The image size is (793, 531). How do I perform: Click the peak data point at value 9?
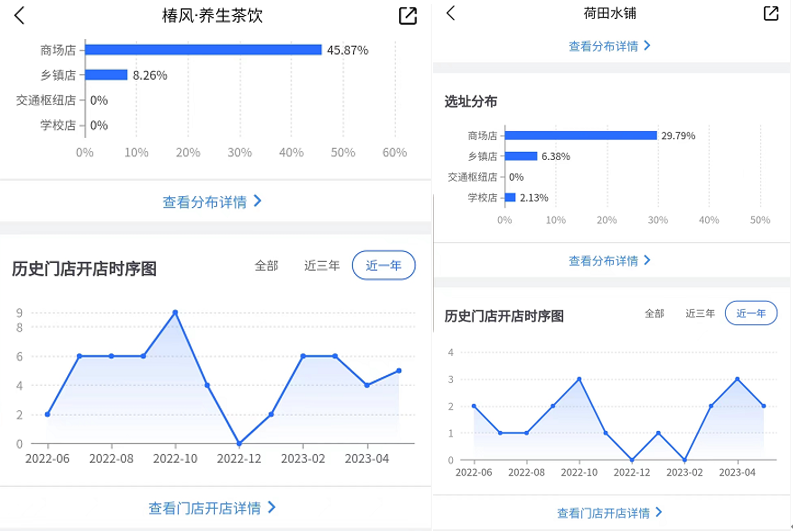175,313
